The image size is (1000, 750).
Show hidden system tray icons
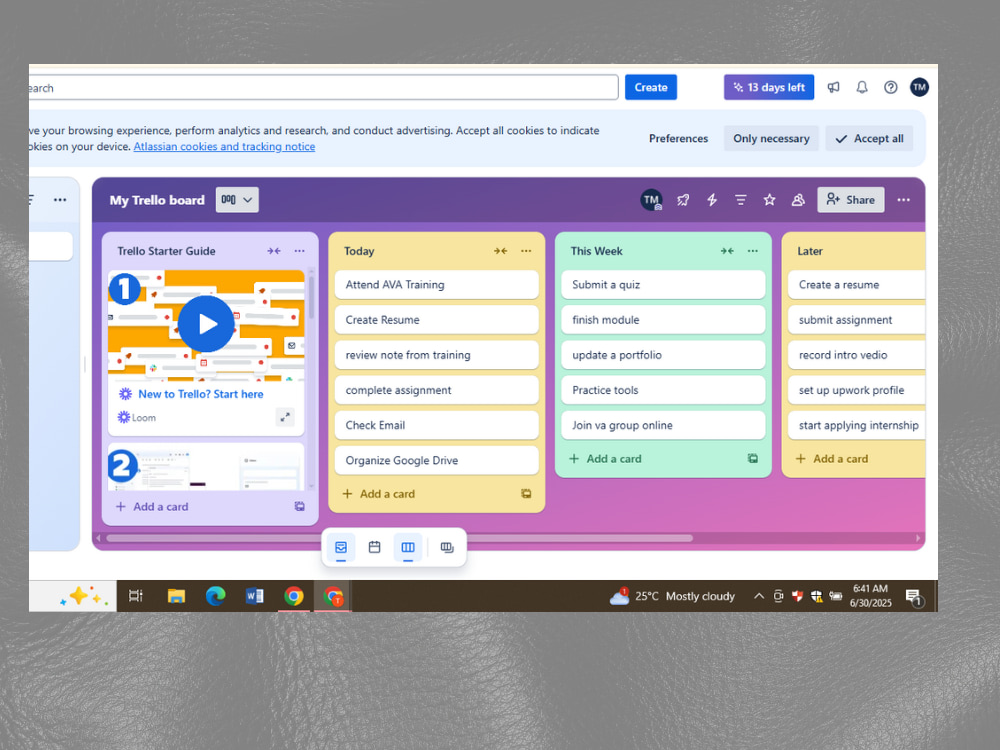758,596
